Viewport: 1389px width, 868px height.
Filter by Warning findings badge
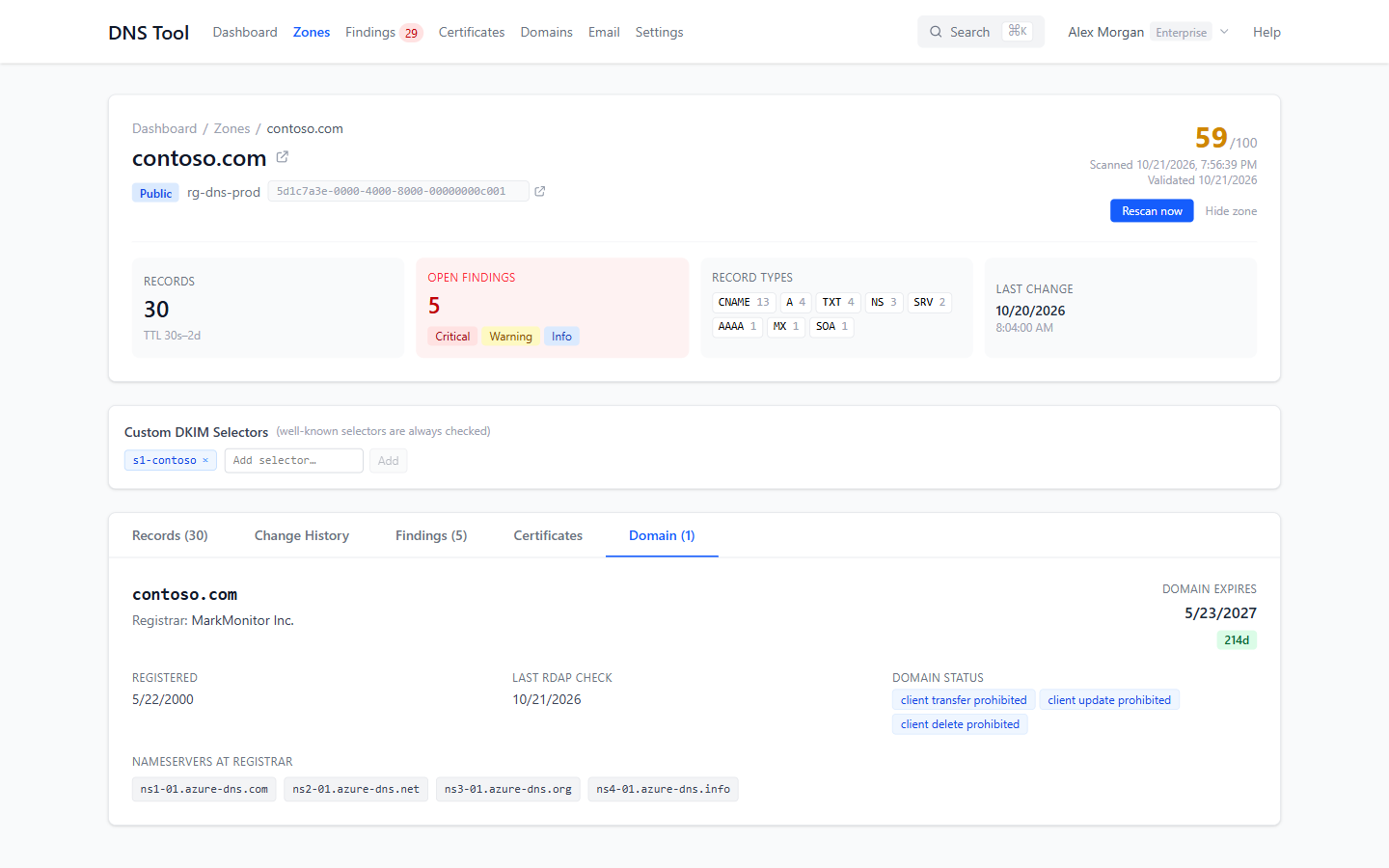510,337
